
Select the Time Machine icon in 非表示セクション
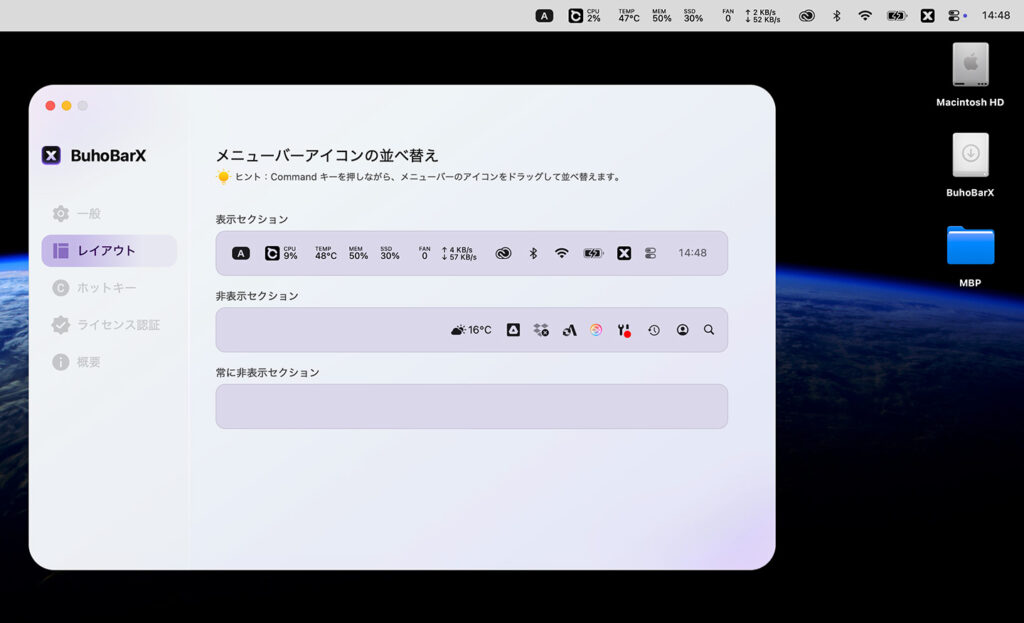(654, 330)
